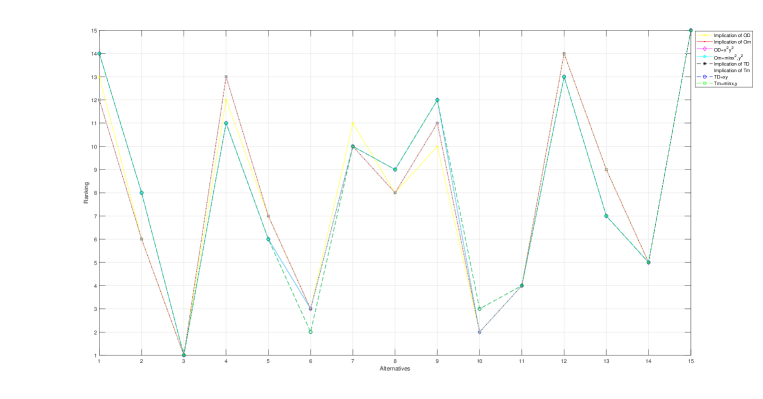Image resolution: width=763 pixels, height=399 pixels.
Task: Click the black dashed Implication of TD marker
Action: pyautogui.click(x=704, y=64)
